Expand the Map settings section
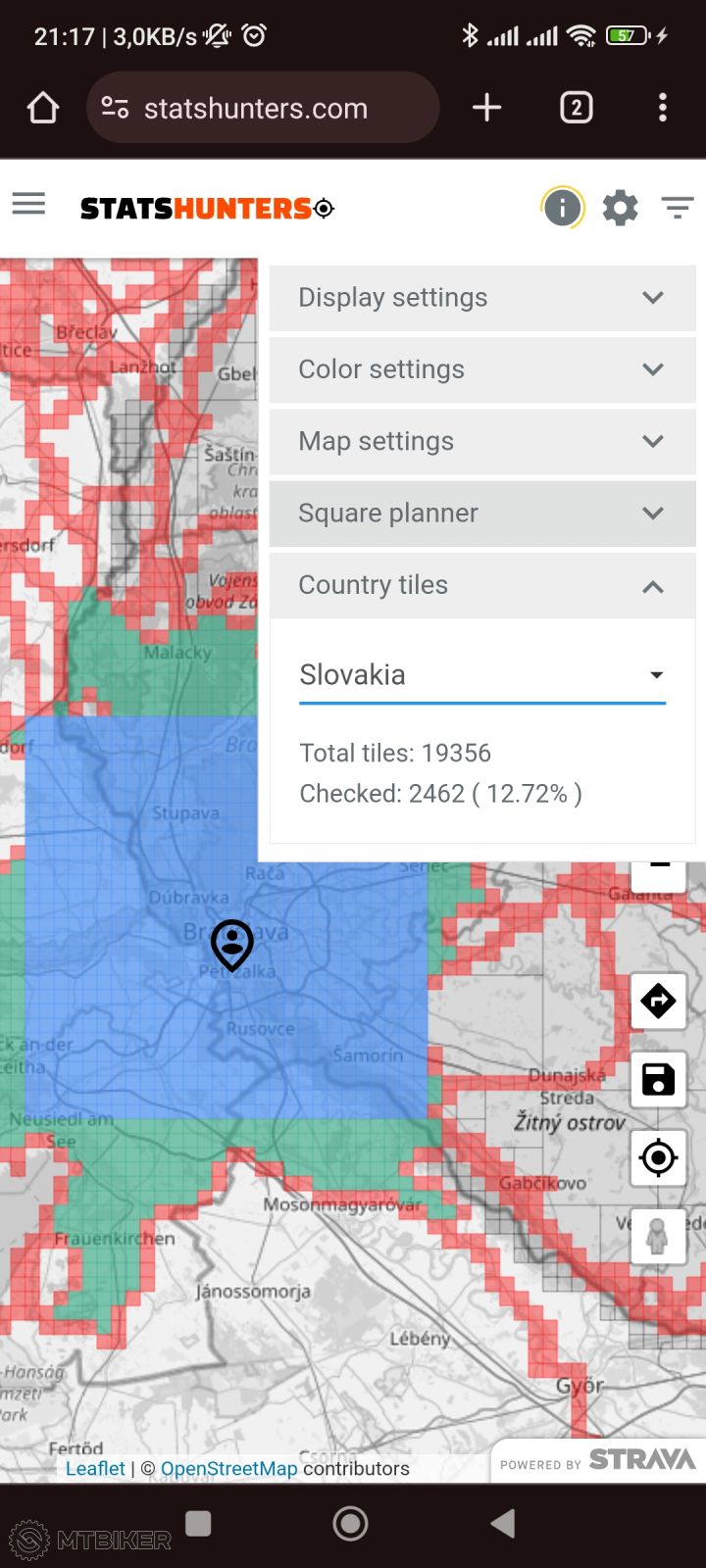 [481, 441]
